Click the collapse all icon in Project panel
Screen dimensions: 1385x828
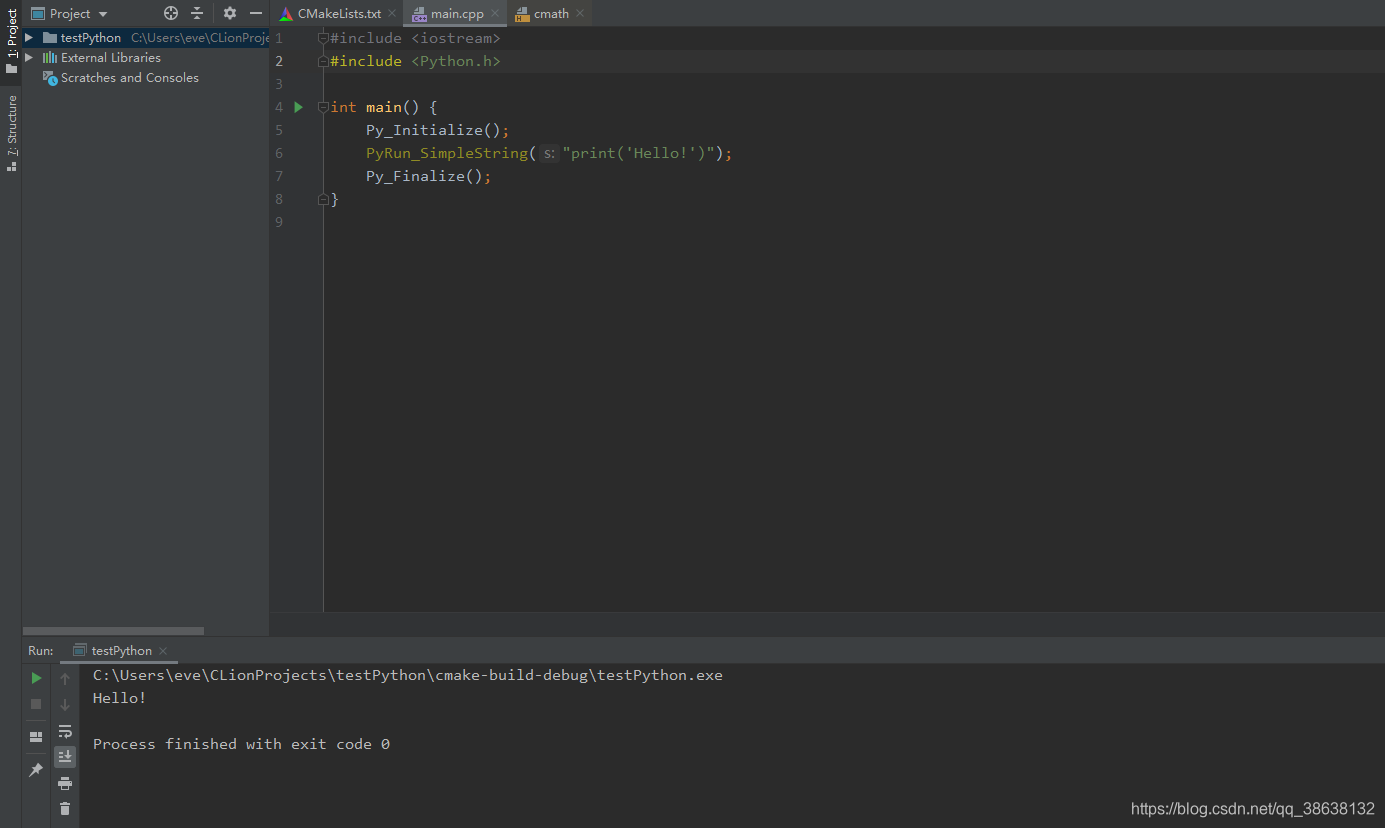pyautogui.click(x=197, y=13)
